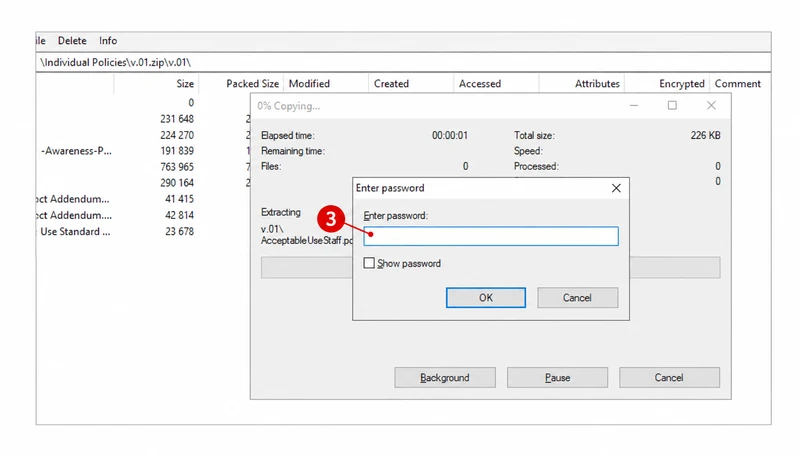This screenshot has width=800, height=457.
Task: Select the row with size 763 965
Action: pos(143,167)
